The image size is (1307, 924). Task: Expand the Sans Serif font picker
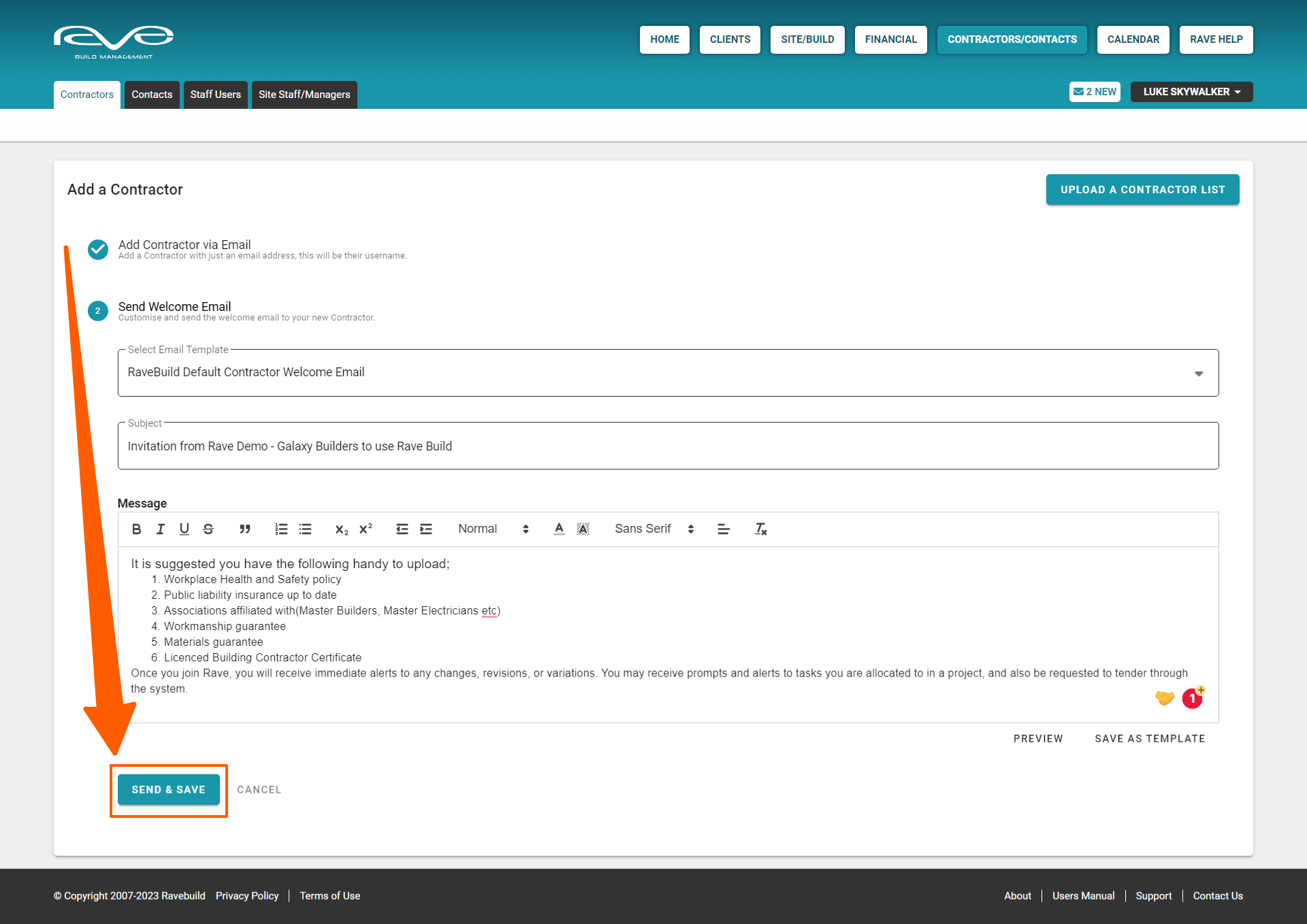(x=653, y=529)
